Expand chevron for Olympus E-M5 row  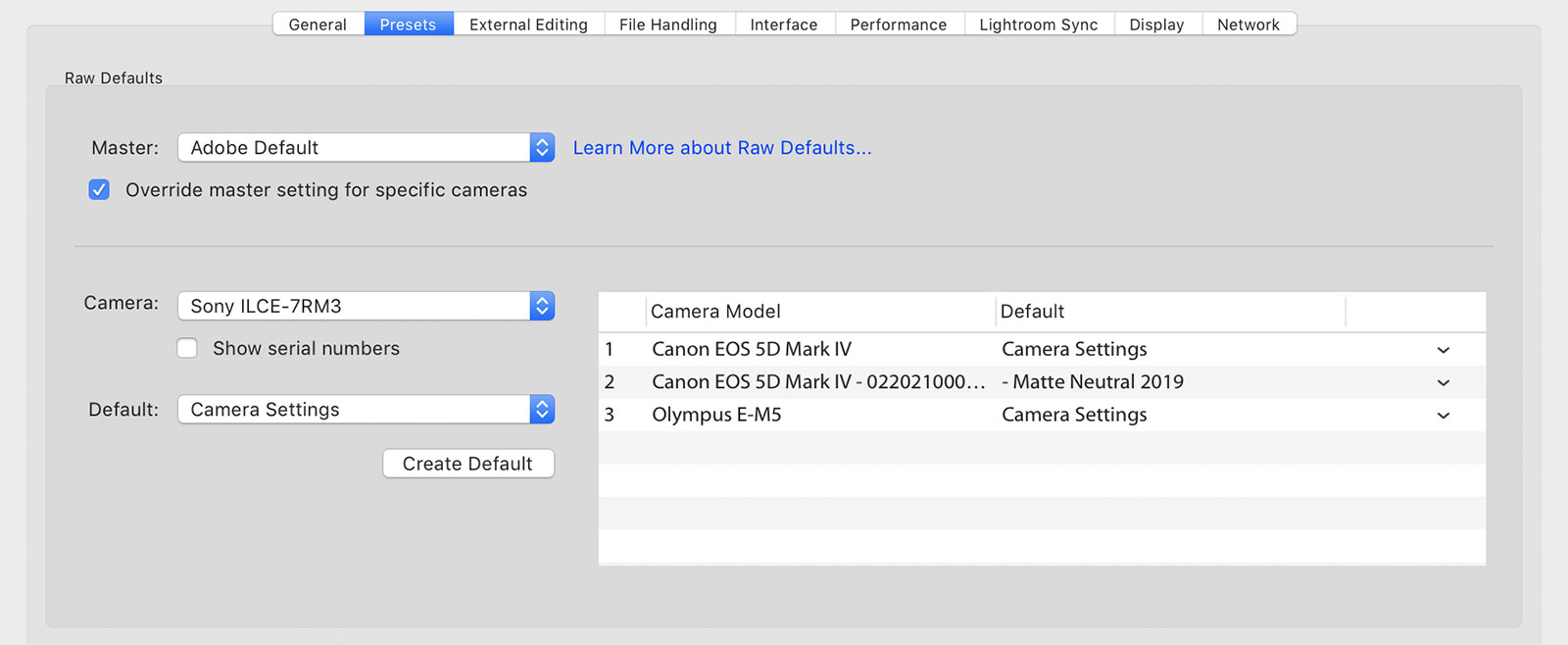[1443, 416]
